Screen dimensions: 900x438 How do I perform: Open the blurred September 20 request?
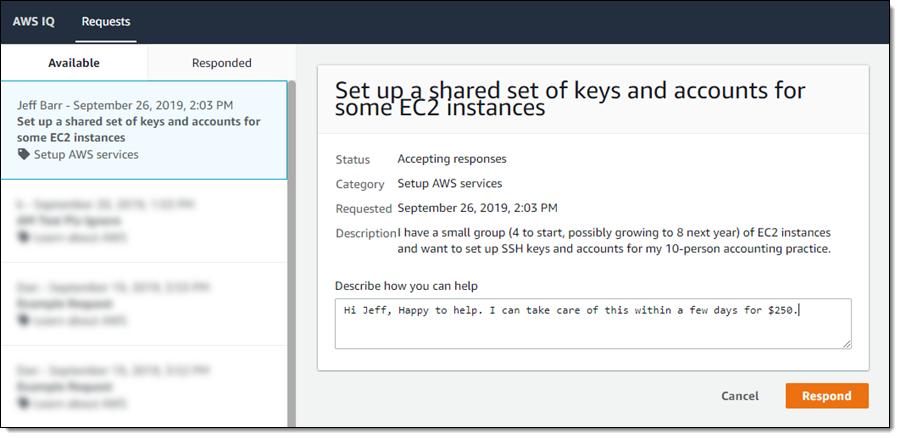143,220
